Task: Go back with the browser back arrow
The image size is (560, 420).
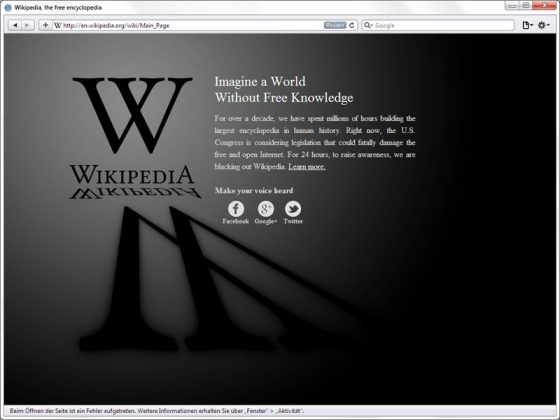Action: [x=15, y=25]
